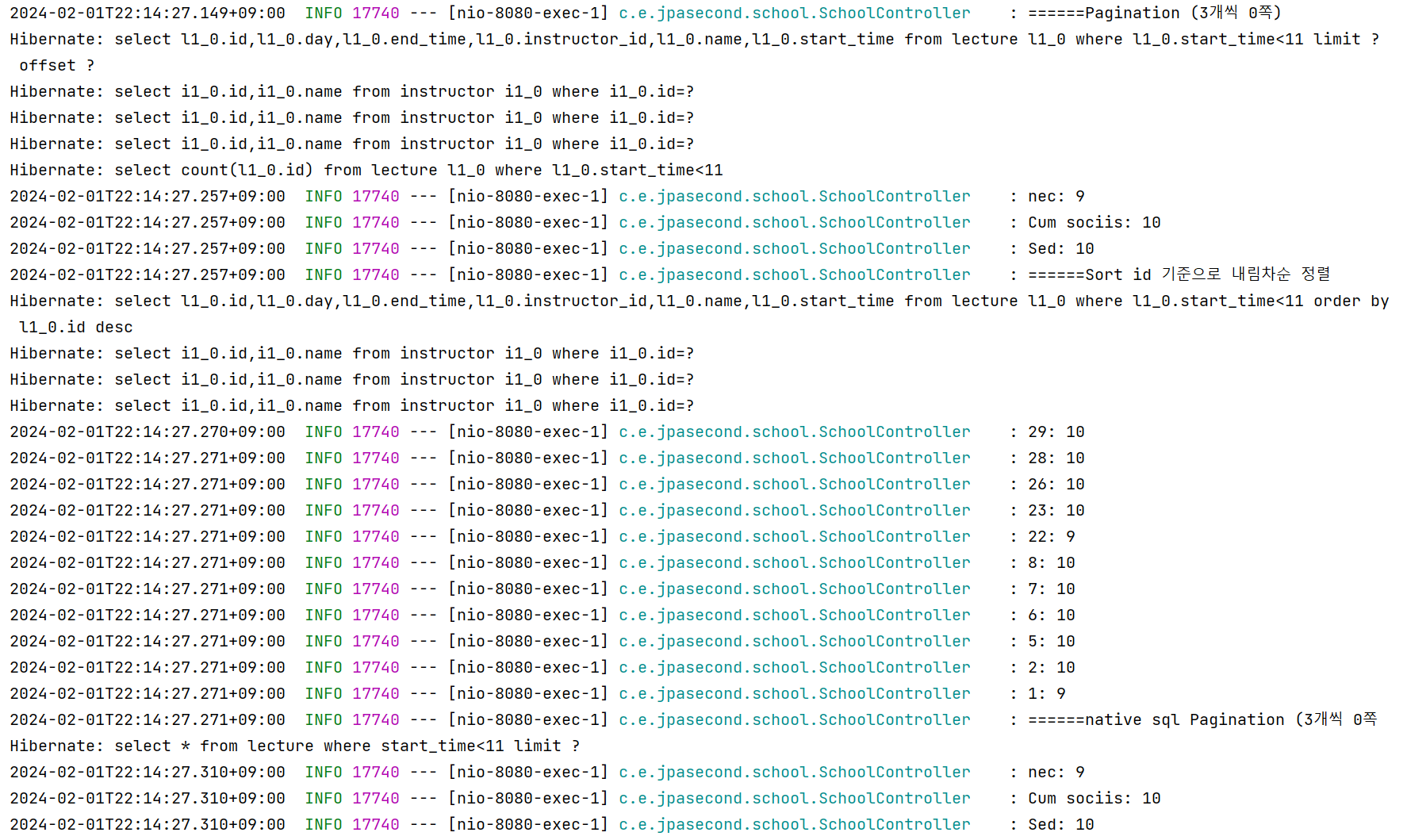Click the "======Sort id 기준으로 내림차순 정렬" message
Viewport: 1407px width, 840px height.
coord(1179,274)
